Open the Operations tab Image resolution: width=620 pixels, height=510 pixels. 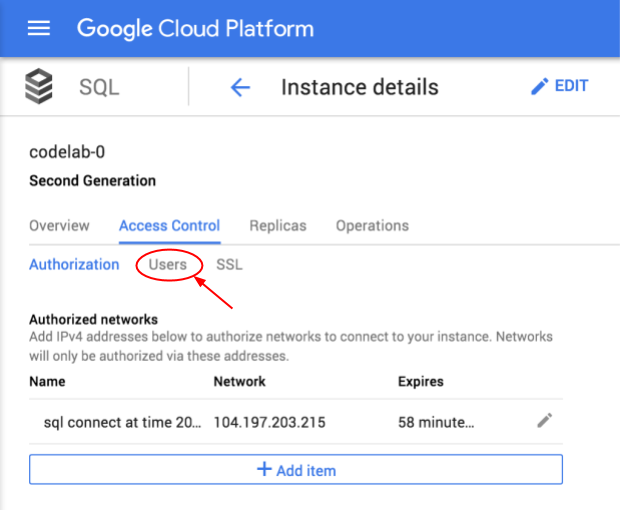[372, 226]
